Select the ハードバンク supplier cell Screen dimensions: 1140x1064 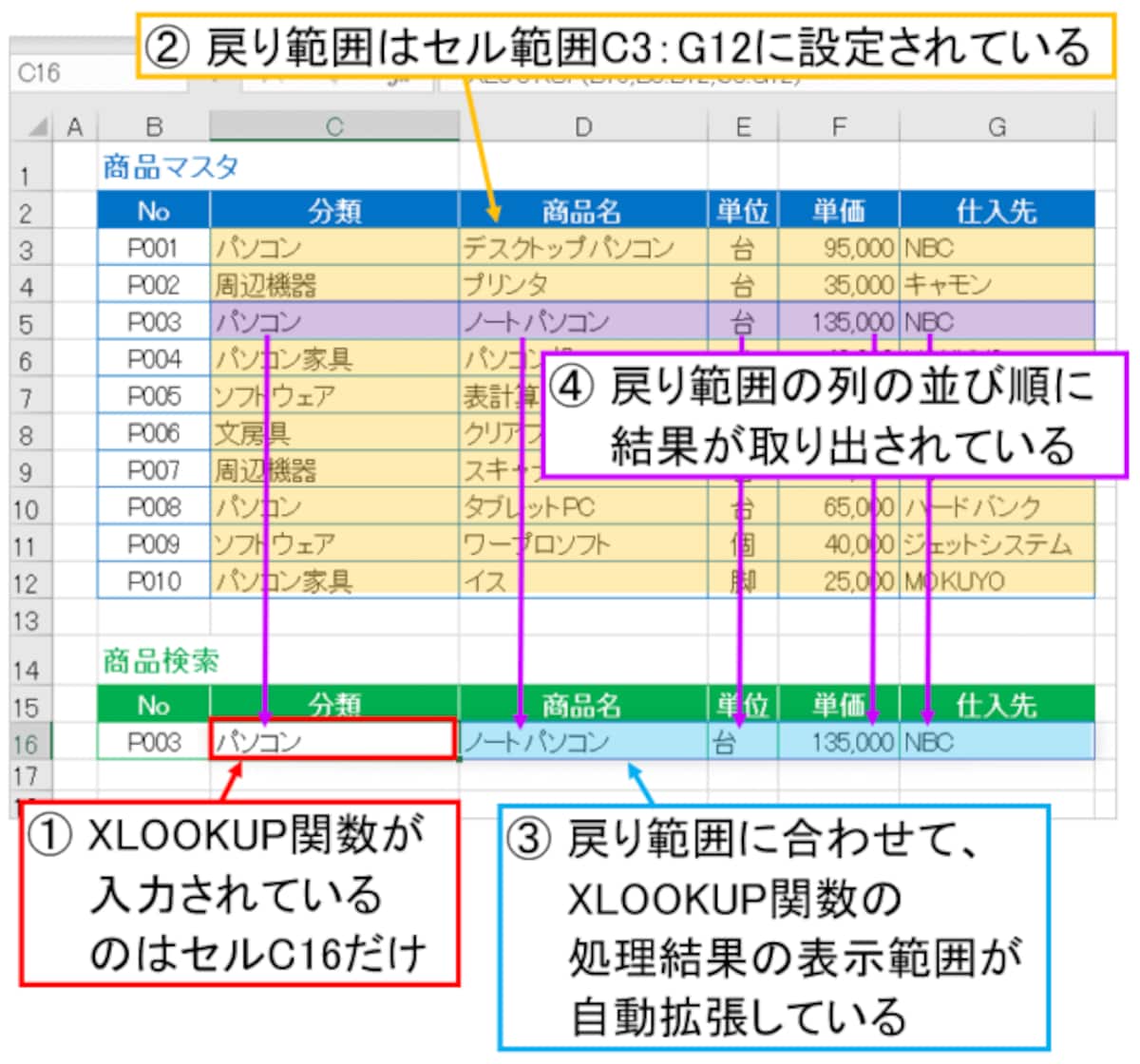tap(997, 507)
